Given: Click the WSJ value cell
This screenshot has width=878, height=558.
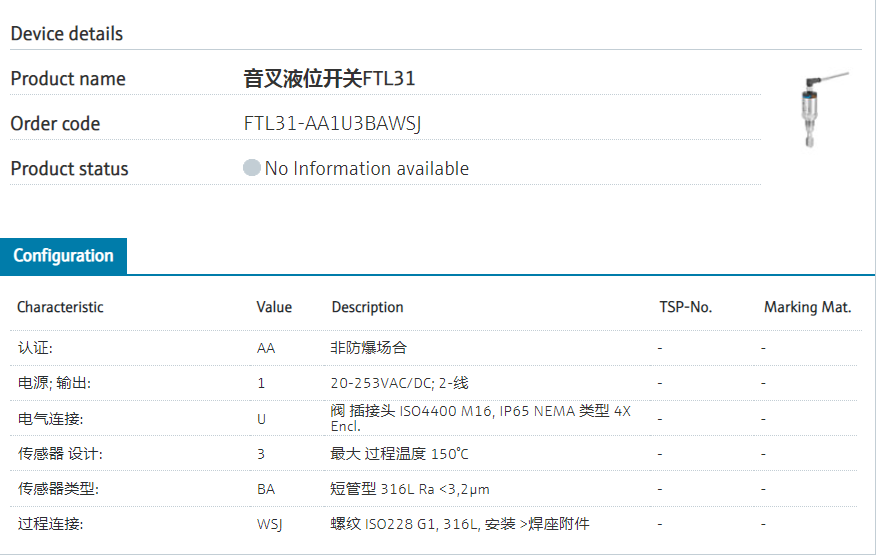Looking at the screenshot, I should (269, 524).
